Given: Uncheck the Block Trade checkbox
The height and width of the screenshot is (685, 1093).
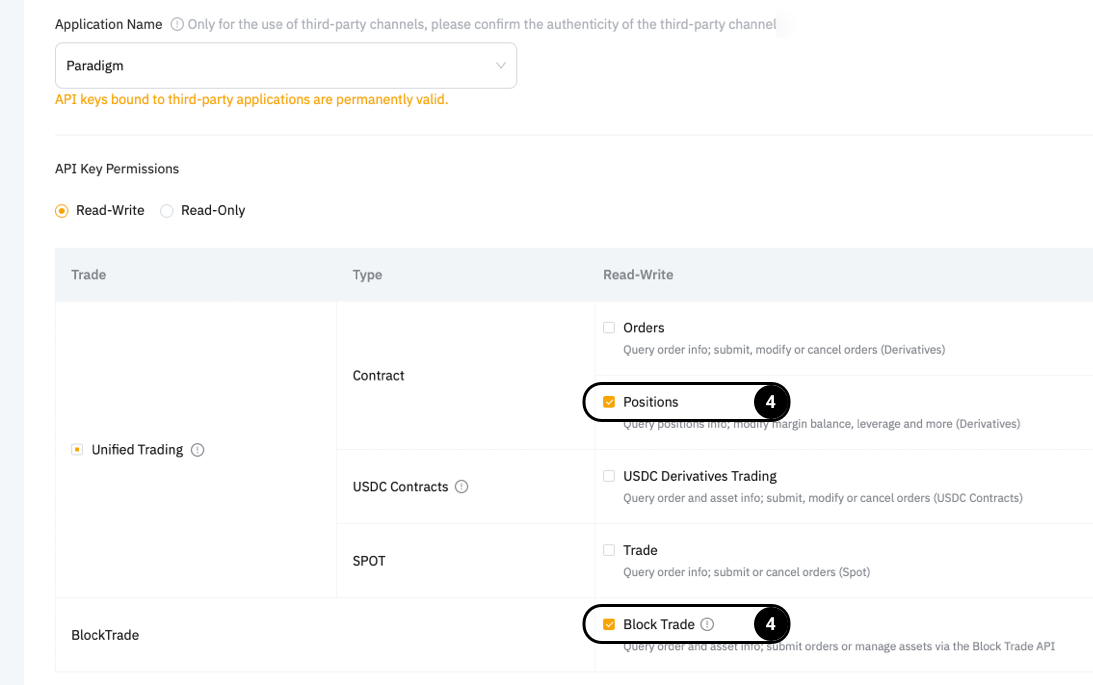Looking at the screenshot, I should click(609, 625).
